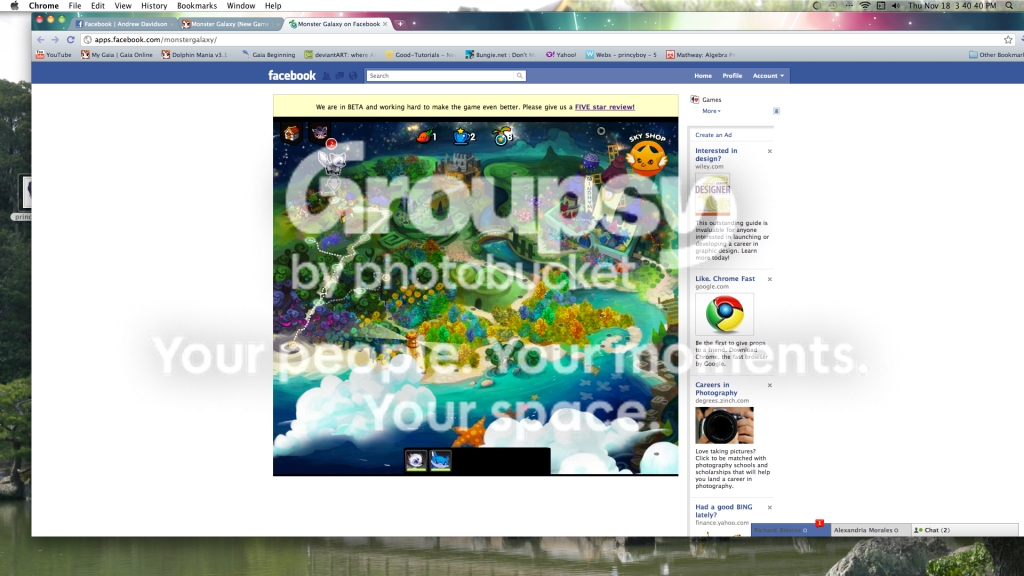Open the Games app icon in sidebar

pyautogui.click(x=695, y=99)
